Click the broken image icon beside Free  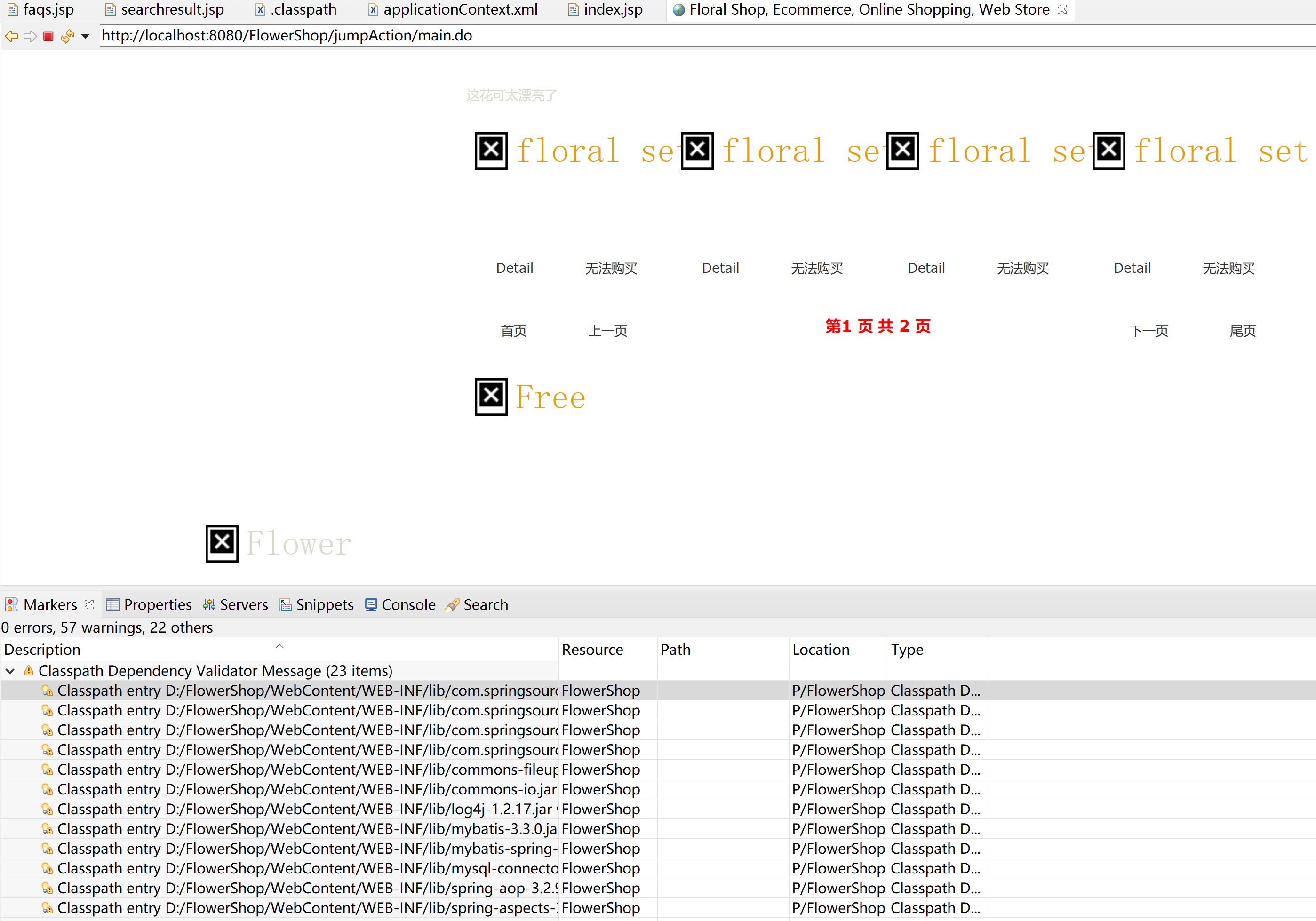(x=491, y=397)
